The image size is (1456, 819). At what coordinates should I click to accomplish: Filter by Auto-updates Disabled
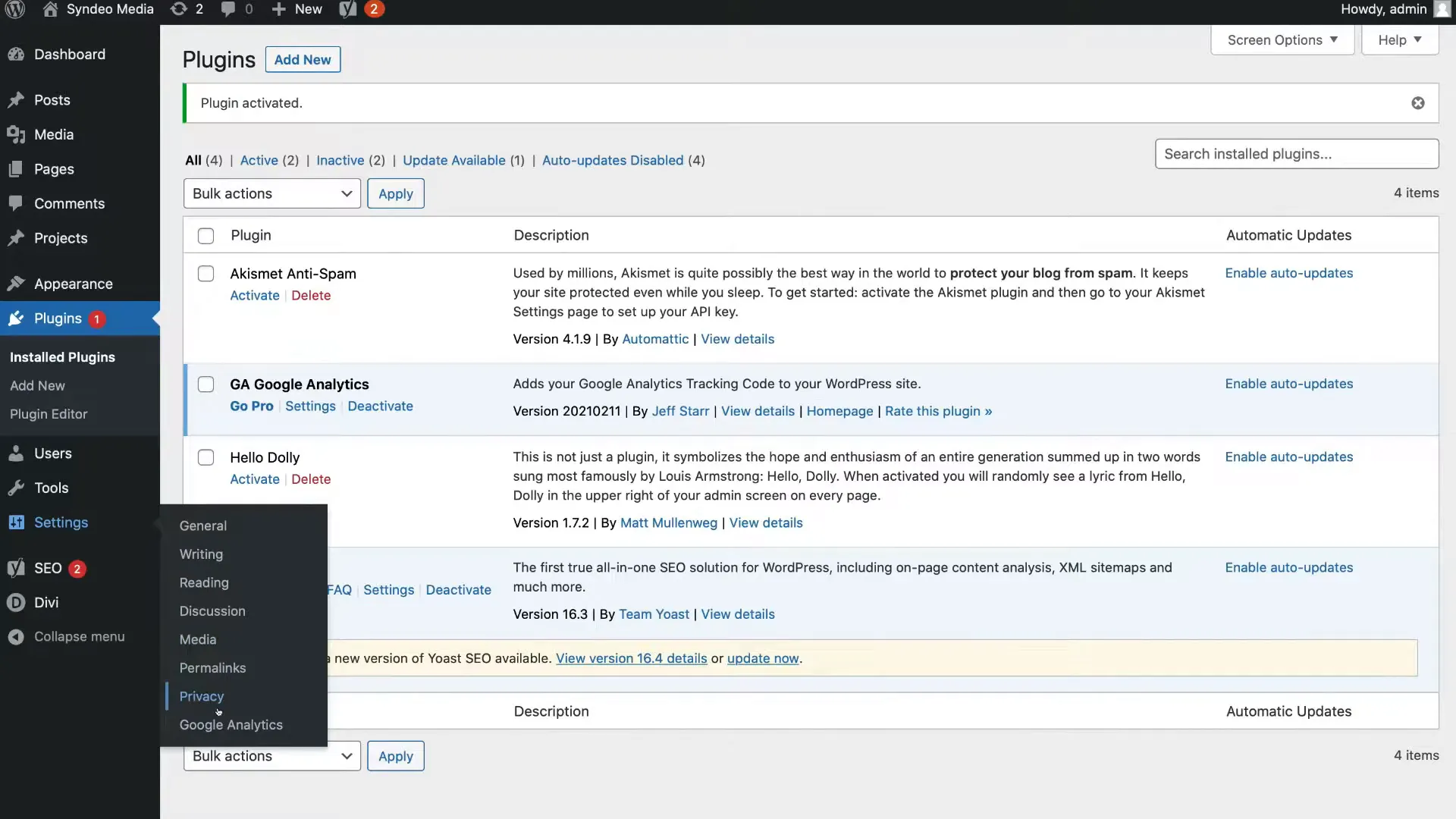(613, 160)
